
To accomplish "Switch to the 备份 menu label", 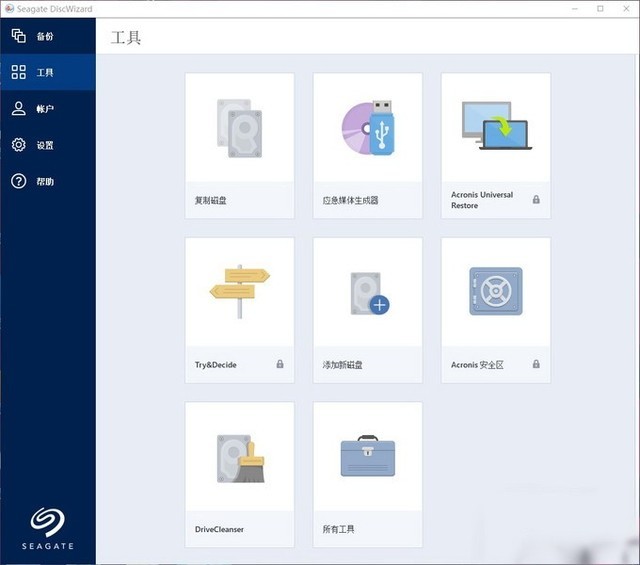I will pyautogui.click(x=45, y=36).
